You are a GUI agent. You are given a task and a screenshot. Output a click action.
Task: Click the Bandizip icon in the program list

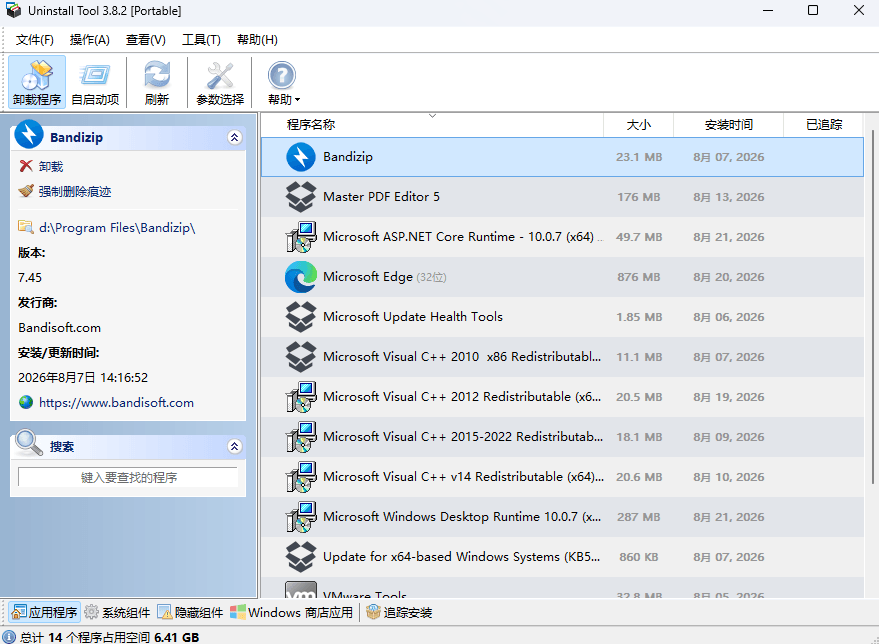point(301,157)
